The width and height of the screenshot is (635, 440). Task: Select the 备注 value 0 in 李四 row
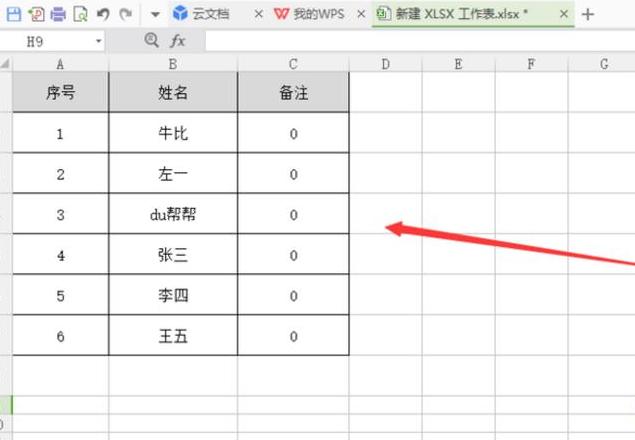point(293,295)
